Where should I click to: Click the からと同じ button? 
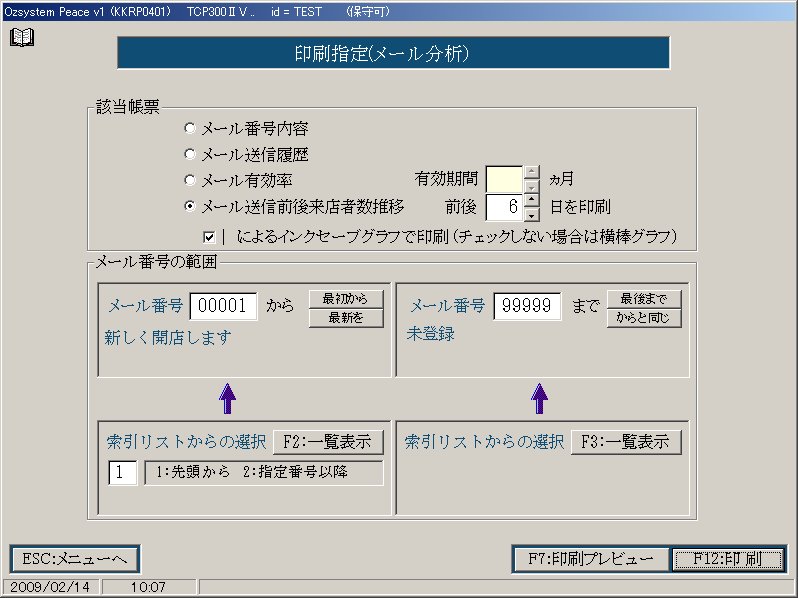tap(644, 318)
